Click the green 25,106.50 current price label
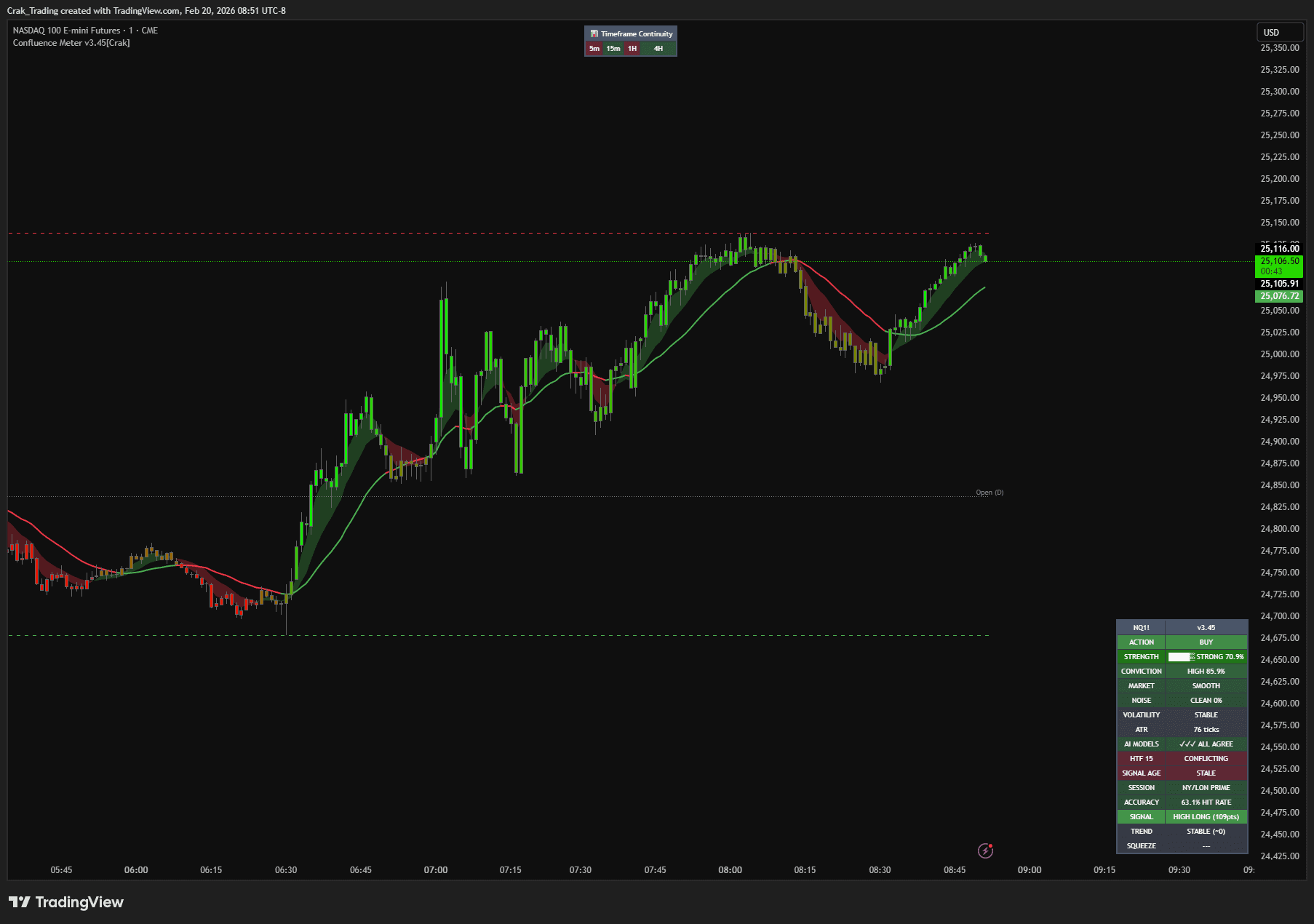The image size is (1314, 924). tap(1279, 266)
